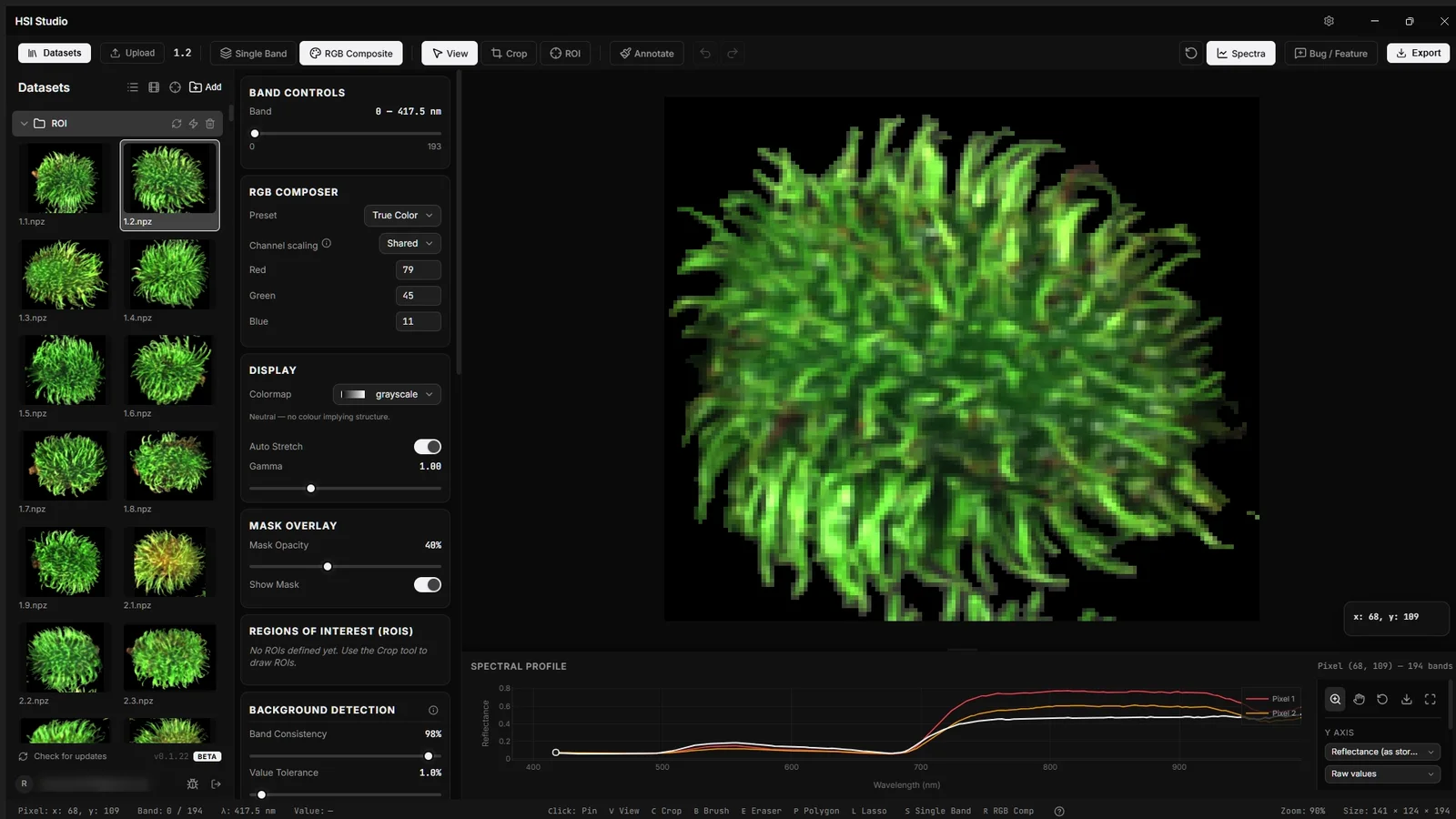Click the Upload button
The image size is (1456, 819).
(132, 54)
